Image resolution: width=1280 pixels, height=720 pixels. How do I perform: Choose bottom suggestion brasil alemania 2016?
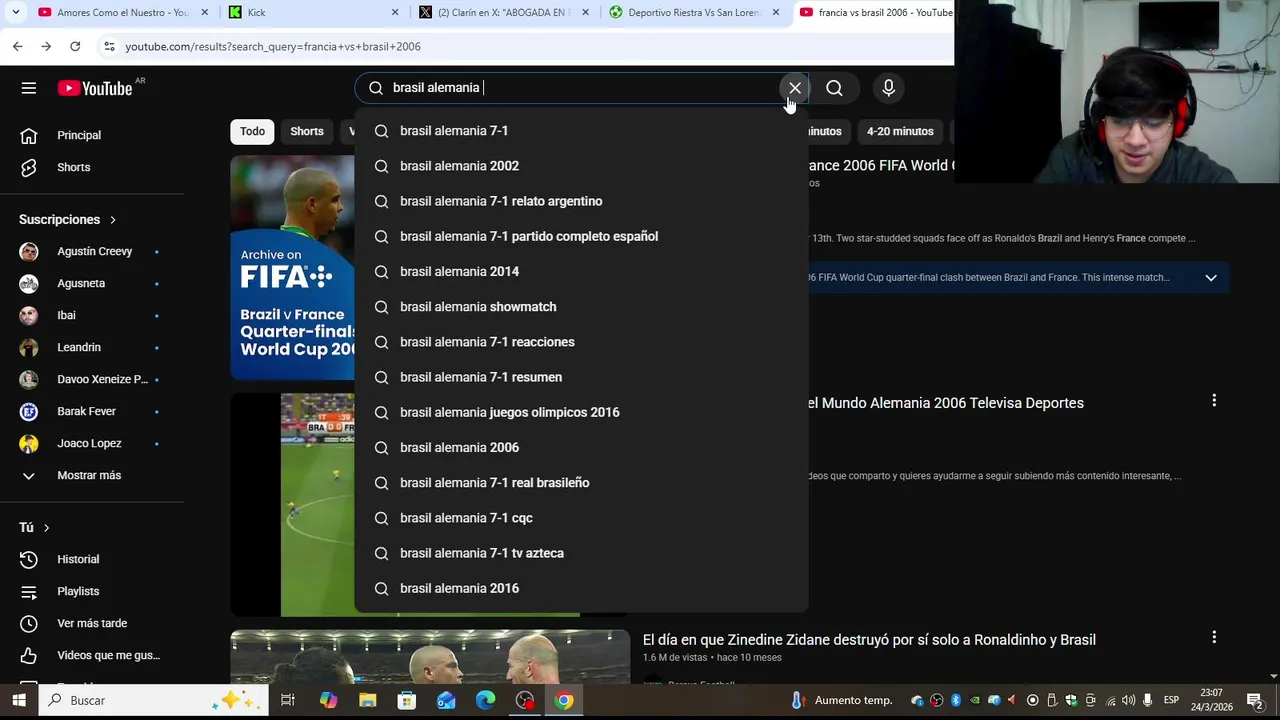tap(581, 588)
